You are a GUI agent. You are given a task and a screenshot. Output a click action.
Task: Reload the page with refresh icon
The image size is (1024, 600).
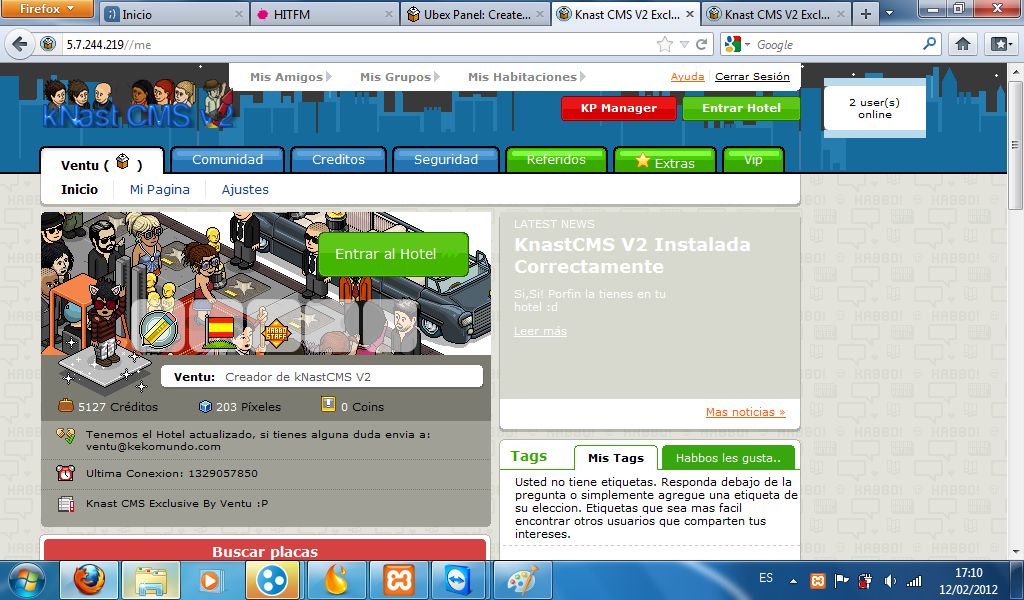coord(701,44)
